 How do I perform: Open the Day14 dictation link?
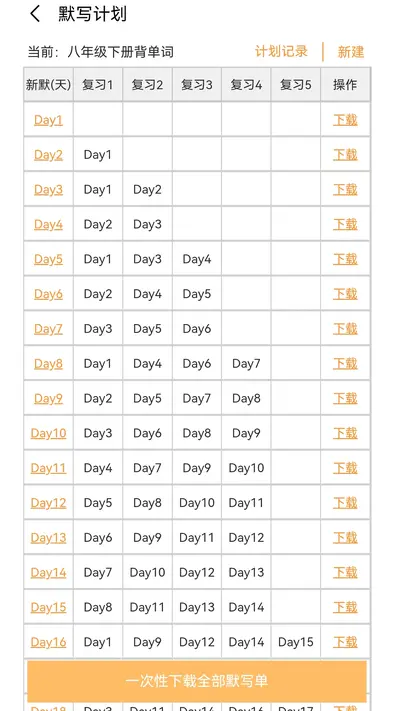(48, 573)
